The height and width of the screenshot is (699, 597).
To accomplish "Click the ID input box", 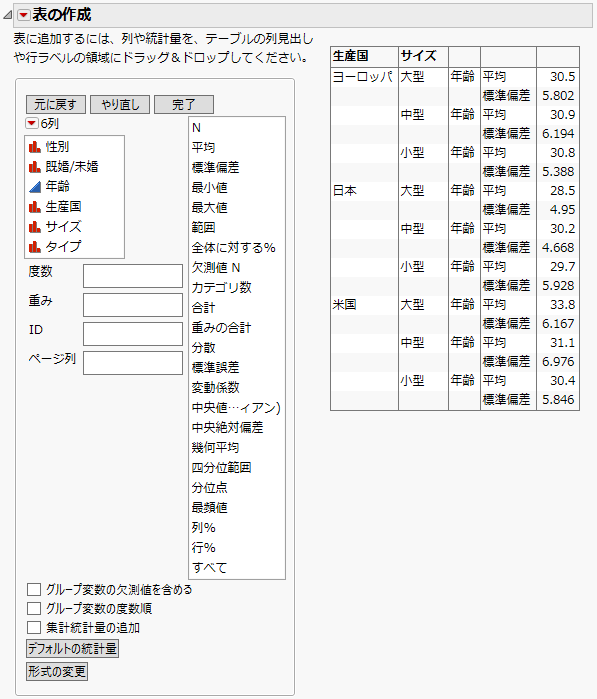I will coord(133,334).
